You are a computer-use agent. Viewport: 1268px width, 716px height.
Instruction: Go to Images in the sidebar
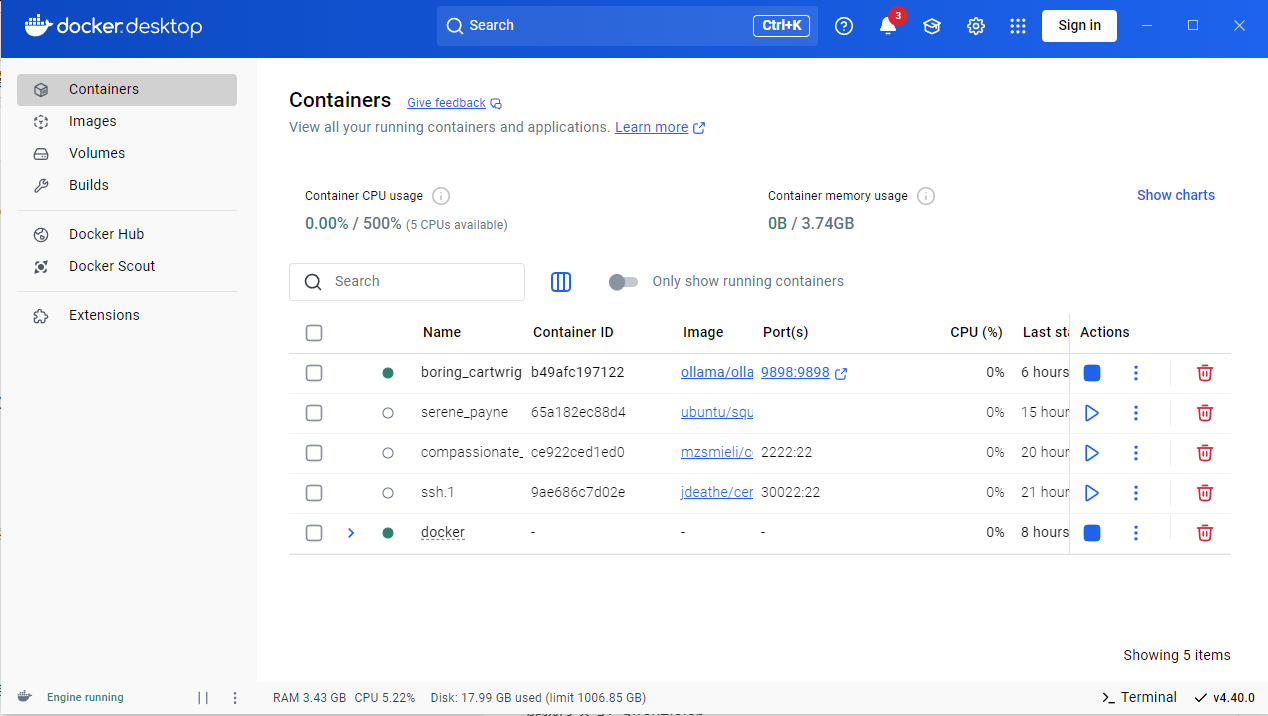pos(127,121)
